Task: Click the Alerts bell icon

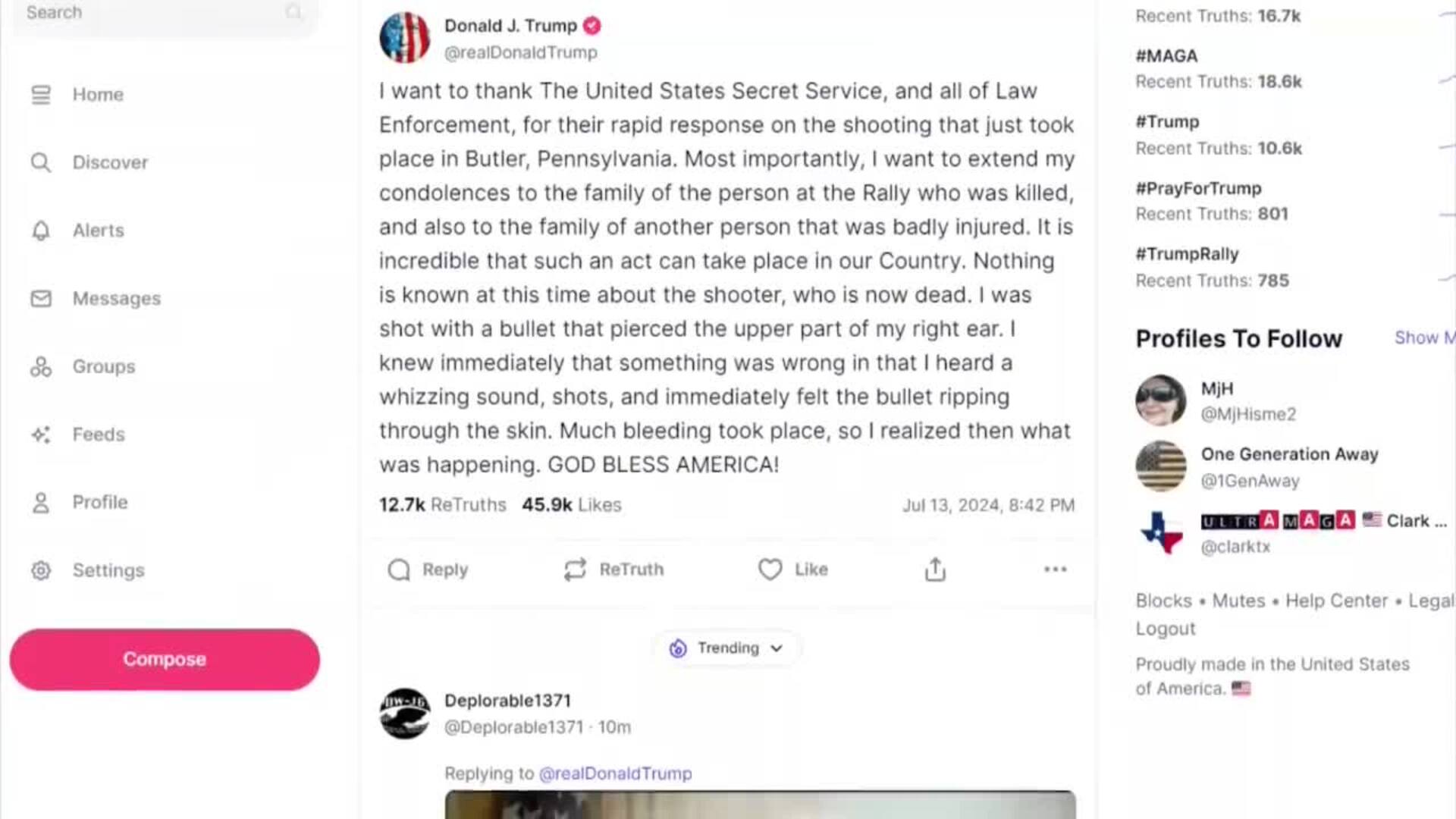Action: [x=41, y=231]
